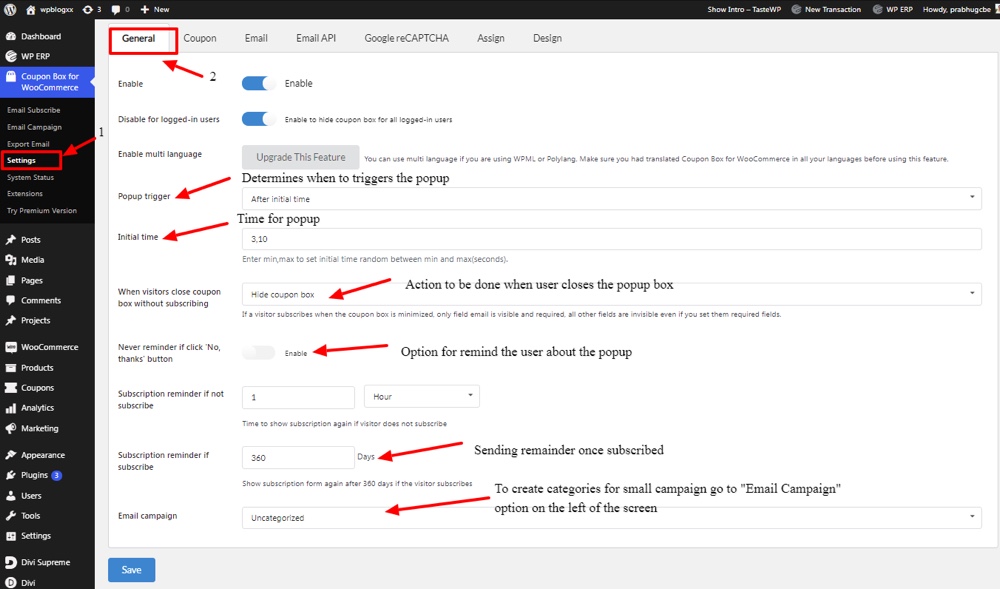Image resolution: width=1000 pixels, height=589 pixels.
Task: Open comments bubble icon in admin bar
Action: (116, 9)
